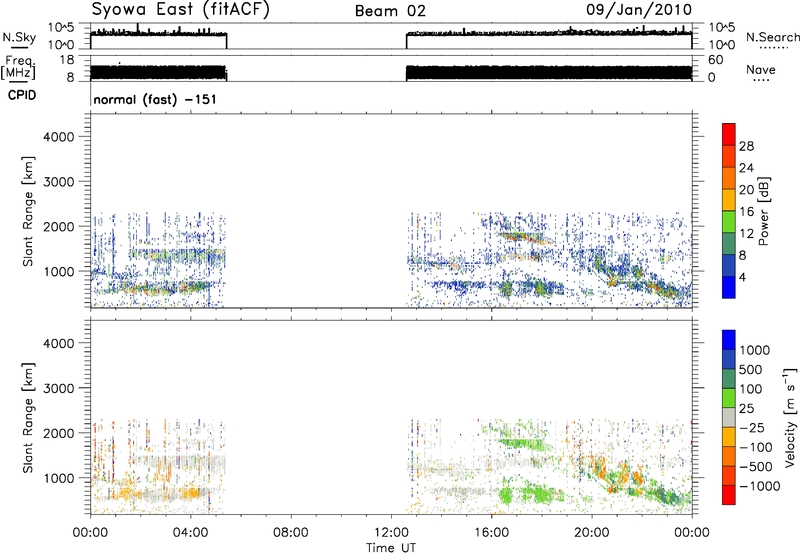This screenshot has height=554, width=800.
Task: Click the 'Slant Range [km]' label of the velocity panel
Action: click(x=28, y=417)
